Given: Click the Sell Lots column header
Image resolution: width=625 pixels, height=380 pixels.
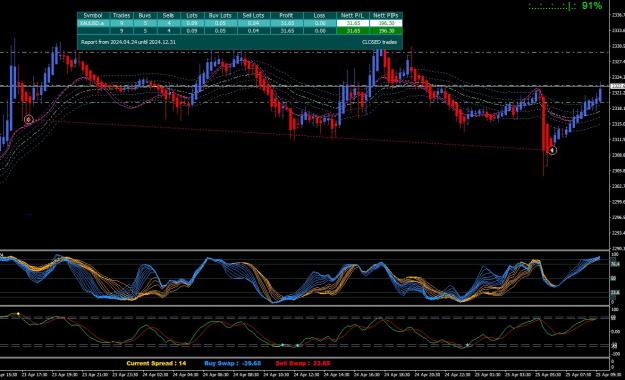Looking at the screenshot, I should point(253,16).
